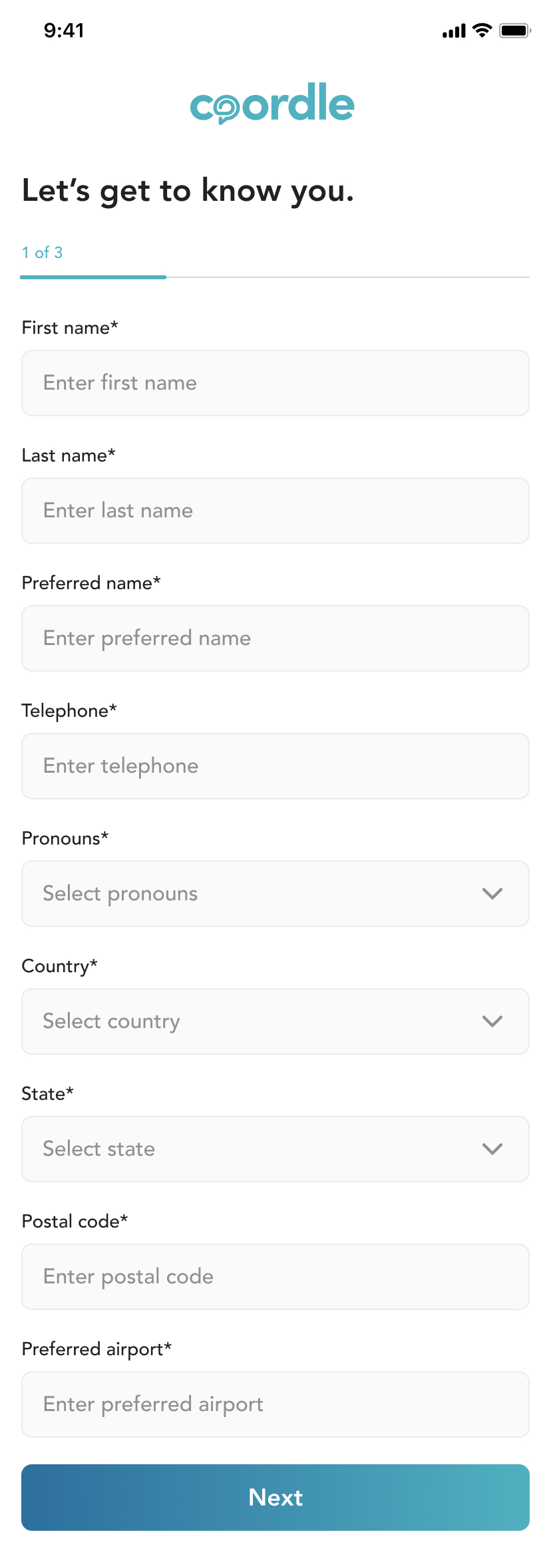Click the step progress bar
The height and width of the screenshot is (1568, 551).
coord(275,277)
